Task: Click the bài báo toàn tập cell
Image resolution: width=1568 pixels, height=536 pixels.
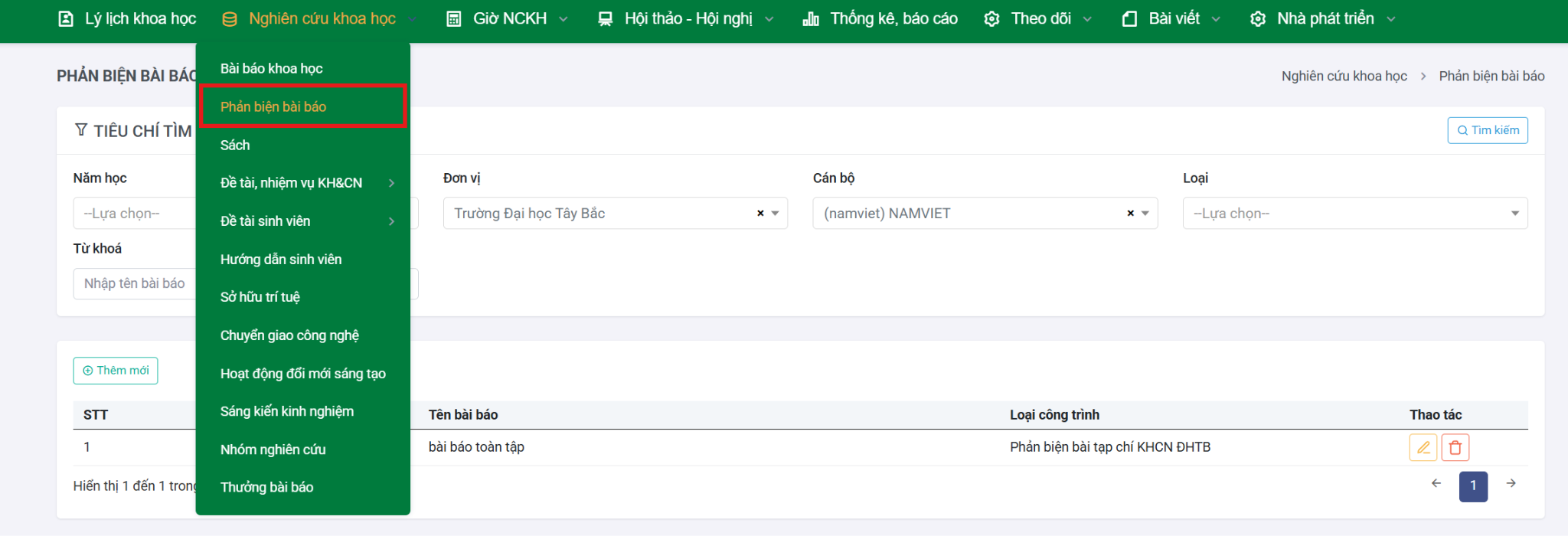Action: pos(476,447)
